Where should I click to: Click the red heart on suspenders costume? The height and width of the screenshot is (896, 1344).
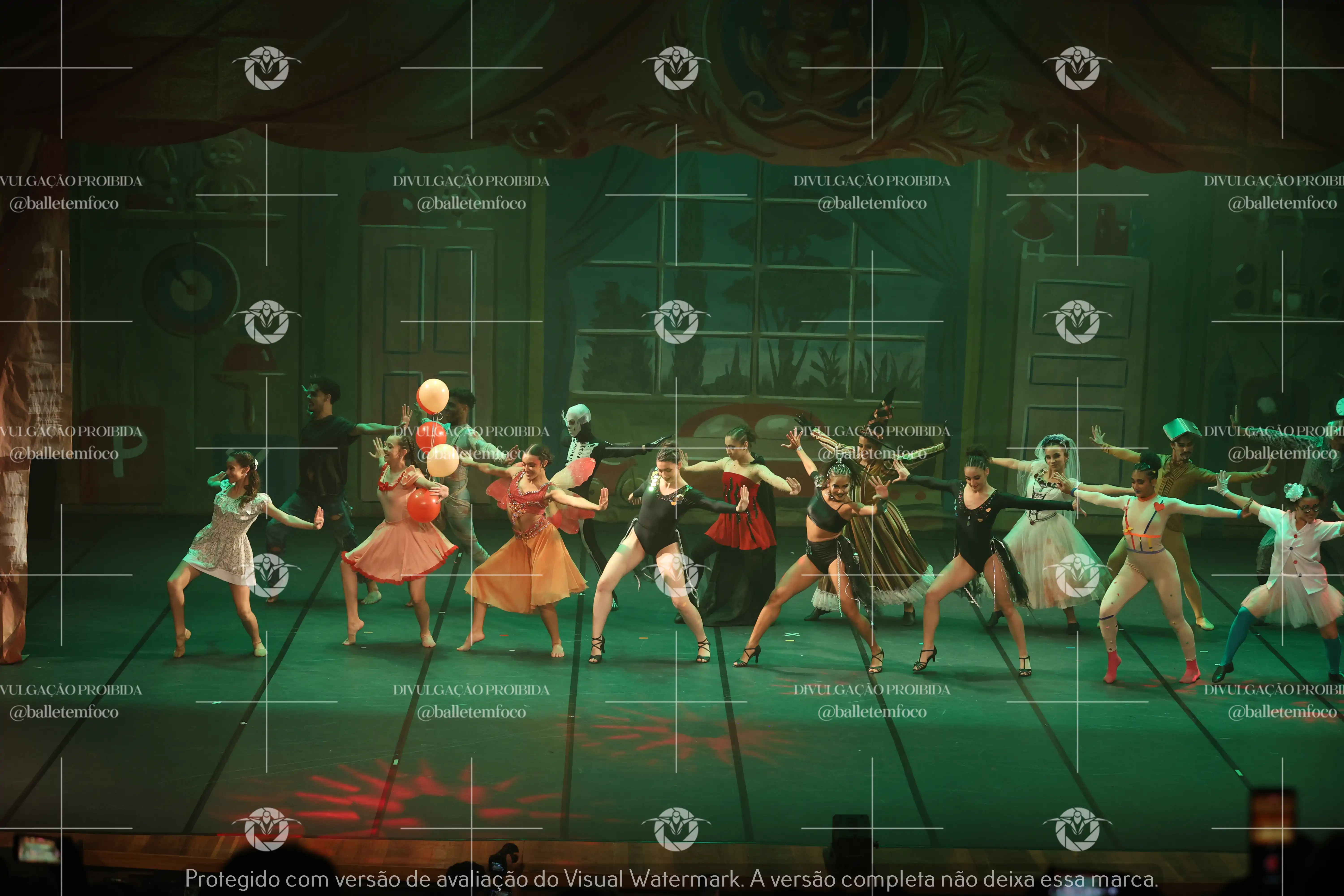point(1158,506)
